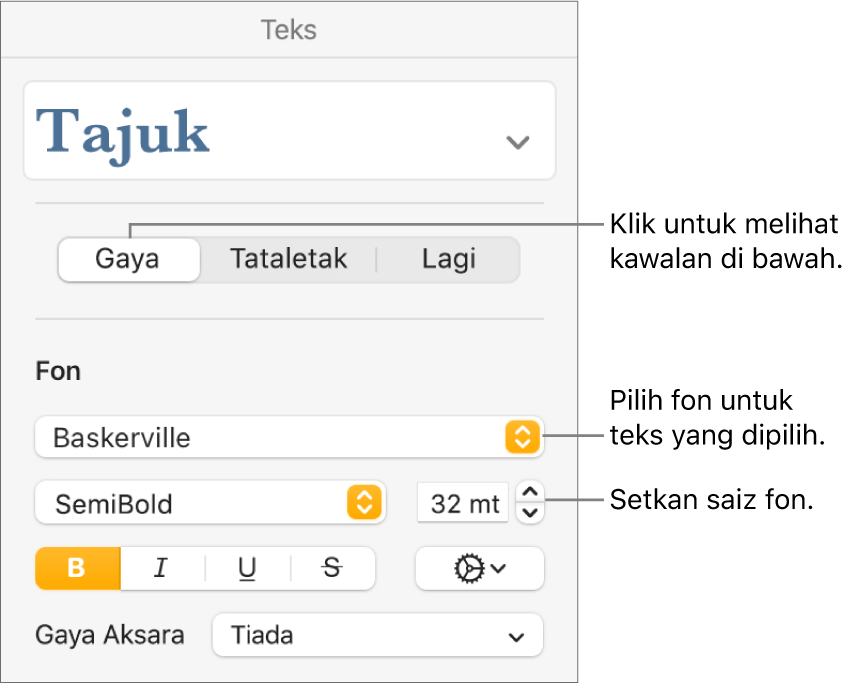Toggle strikethrough formatting with S button
Screen dimensions: 865x684
pos(333,568)
